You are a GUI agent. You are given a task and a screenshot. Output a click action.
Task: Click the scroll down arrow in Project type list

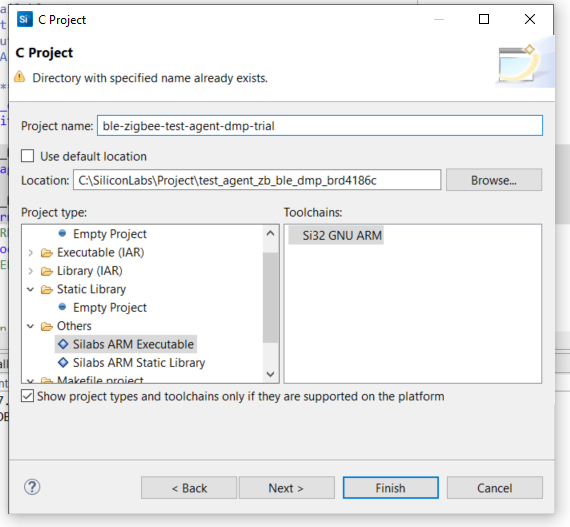tap(270, 374)
